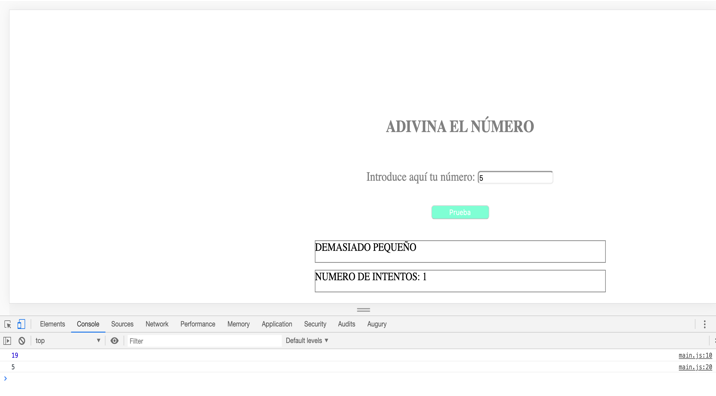Viewport: 716px width, 396px height.
Task: Toggle the device toolbar icon
Action: pos(21,324)
